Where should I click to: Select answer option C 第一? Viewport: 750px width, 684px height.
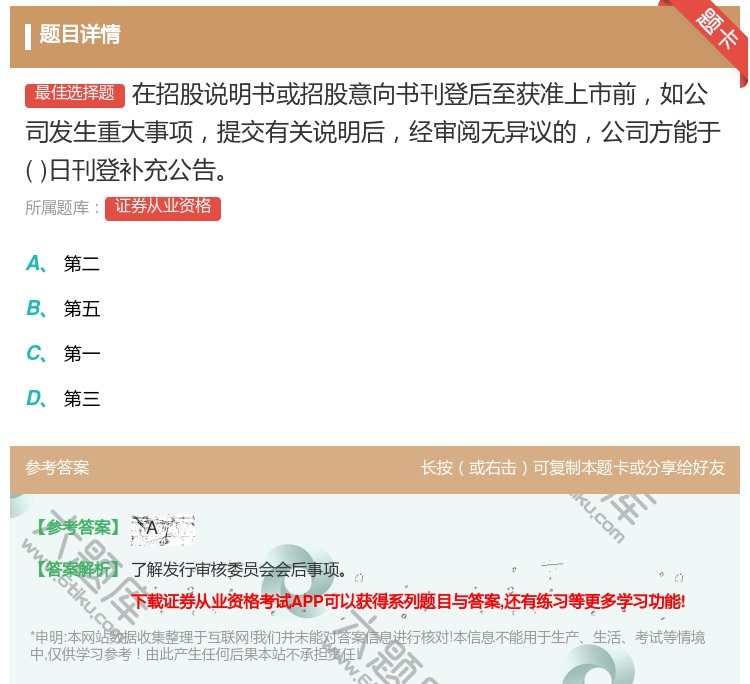tap(63, 353)
